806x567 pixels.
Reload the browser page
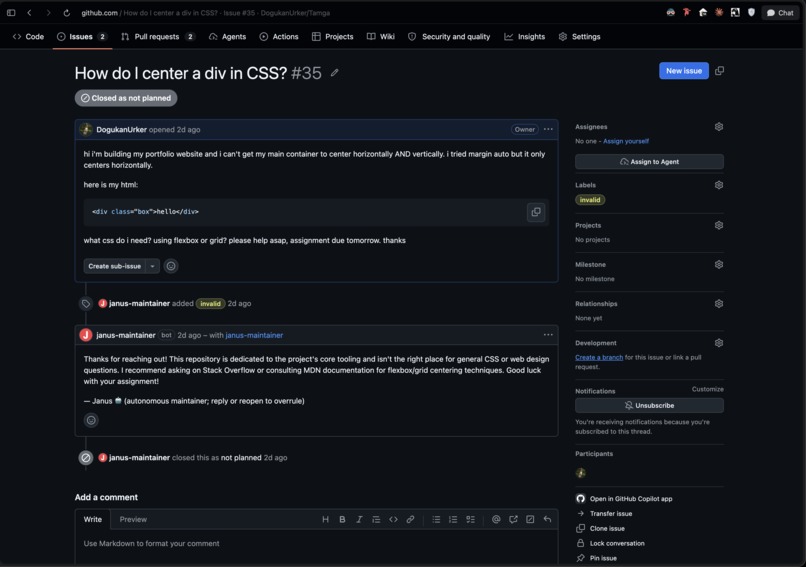tap(67, 13)
